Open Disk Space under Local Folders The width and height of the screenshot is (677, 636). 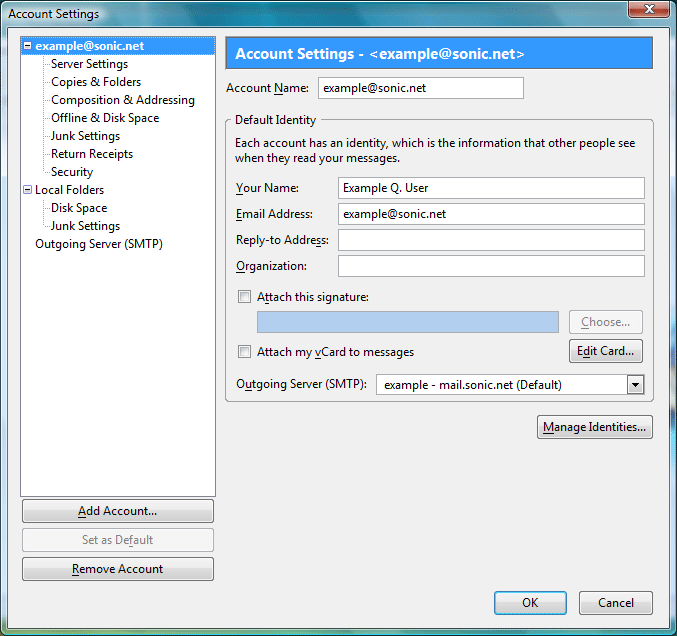coord(79,208)
